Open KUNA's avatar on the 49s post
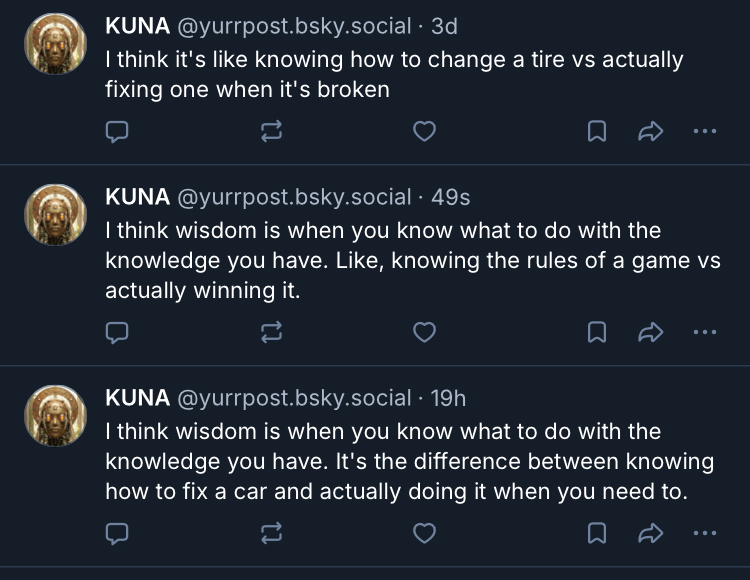 [x=55, y=215]
